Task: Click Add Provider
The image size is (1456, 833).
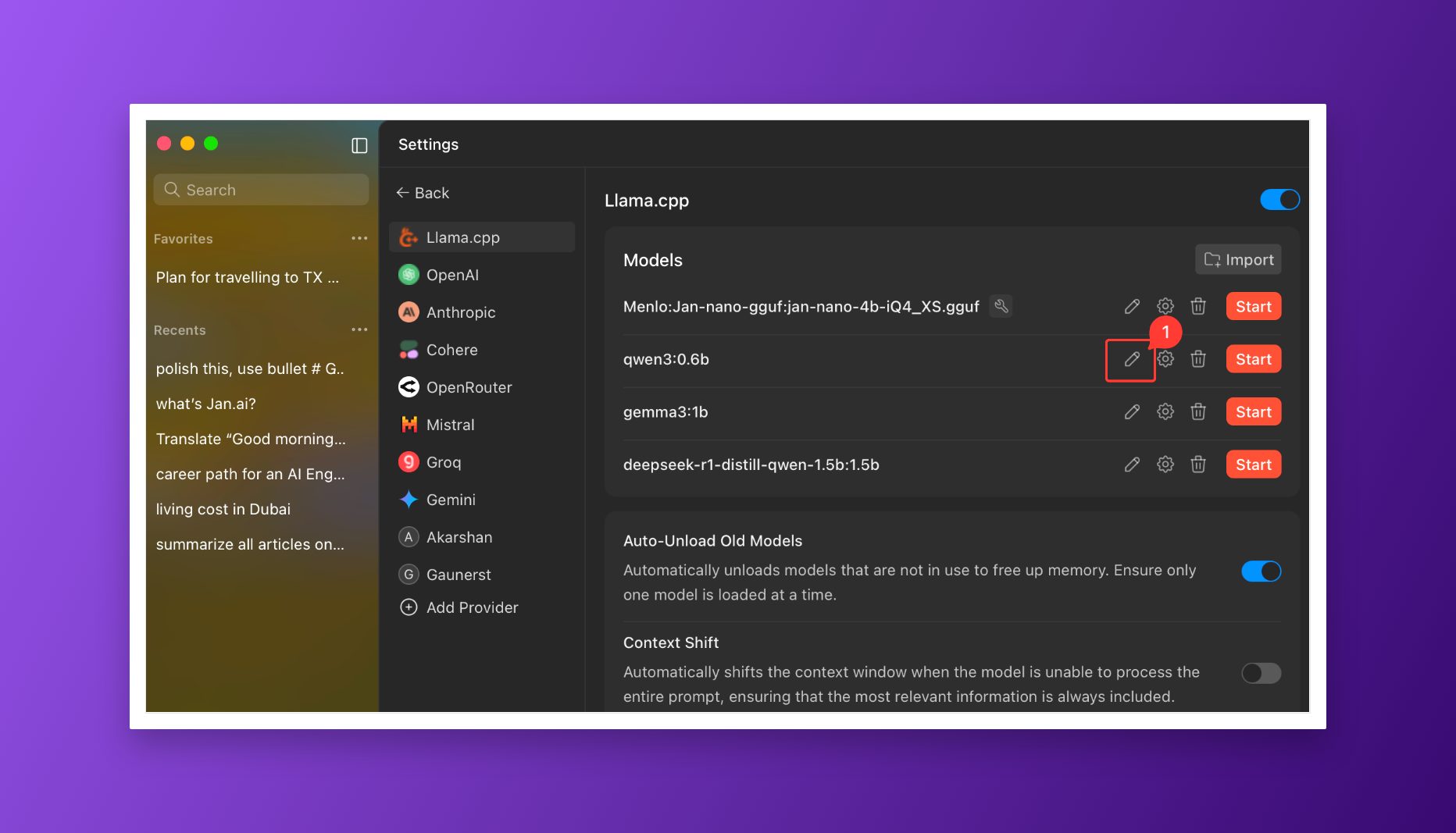Action: (459, 607)
